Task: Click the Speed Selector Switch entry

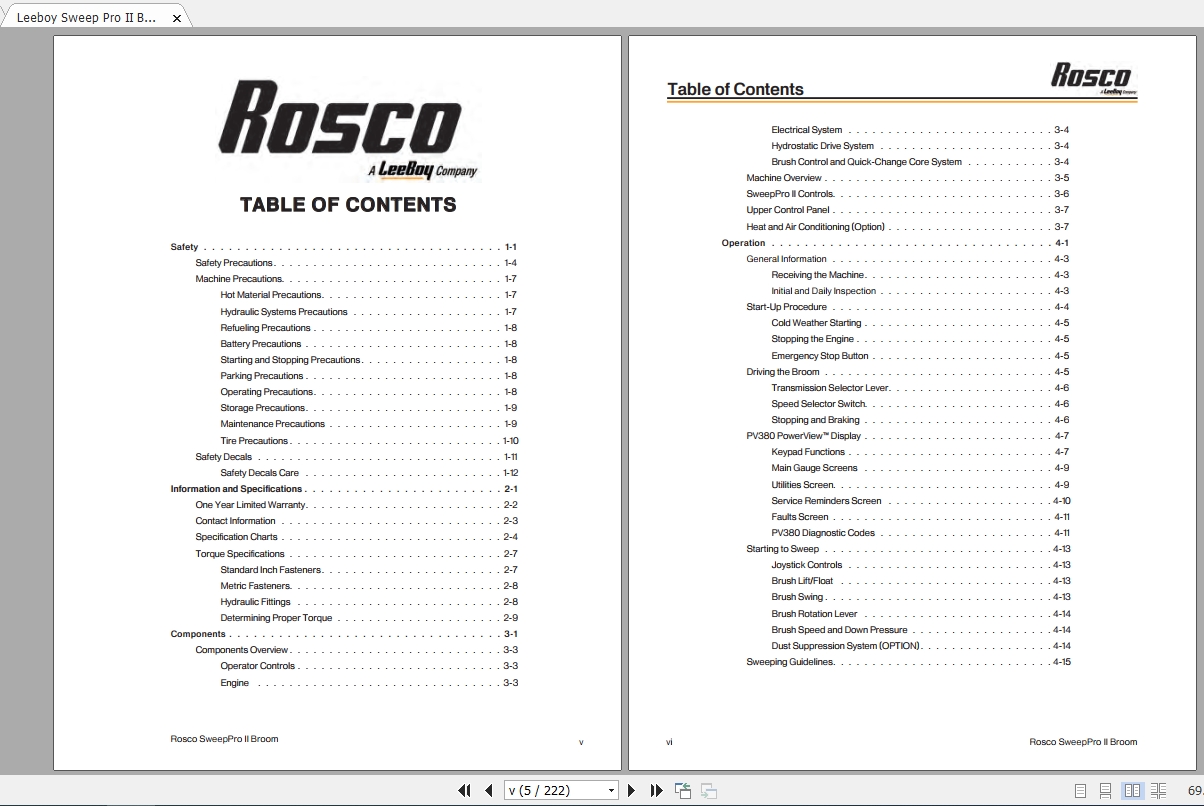Action: click(x=920, y=404)
